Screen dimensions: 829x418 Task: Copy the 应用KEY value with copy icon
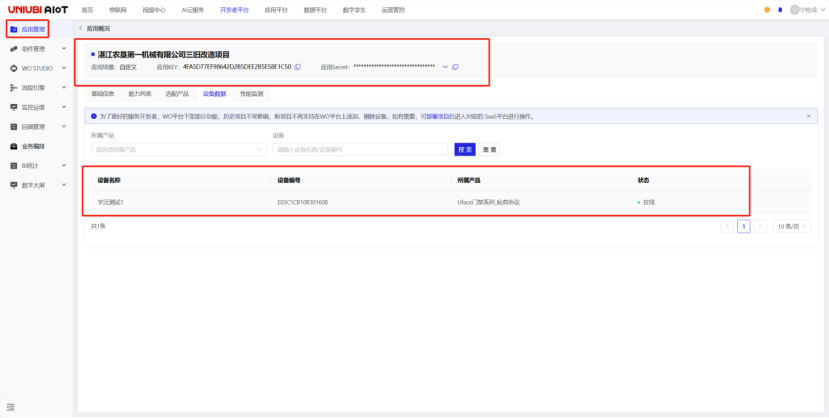tap(298, 67)
